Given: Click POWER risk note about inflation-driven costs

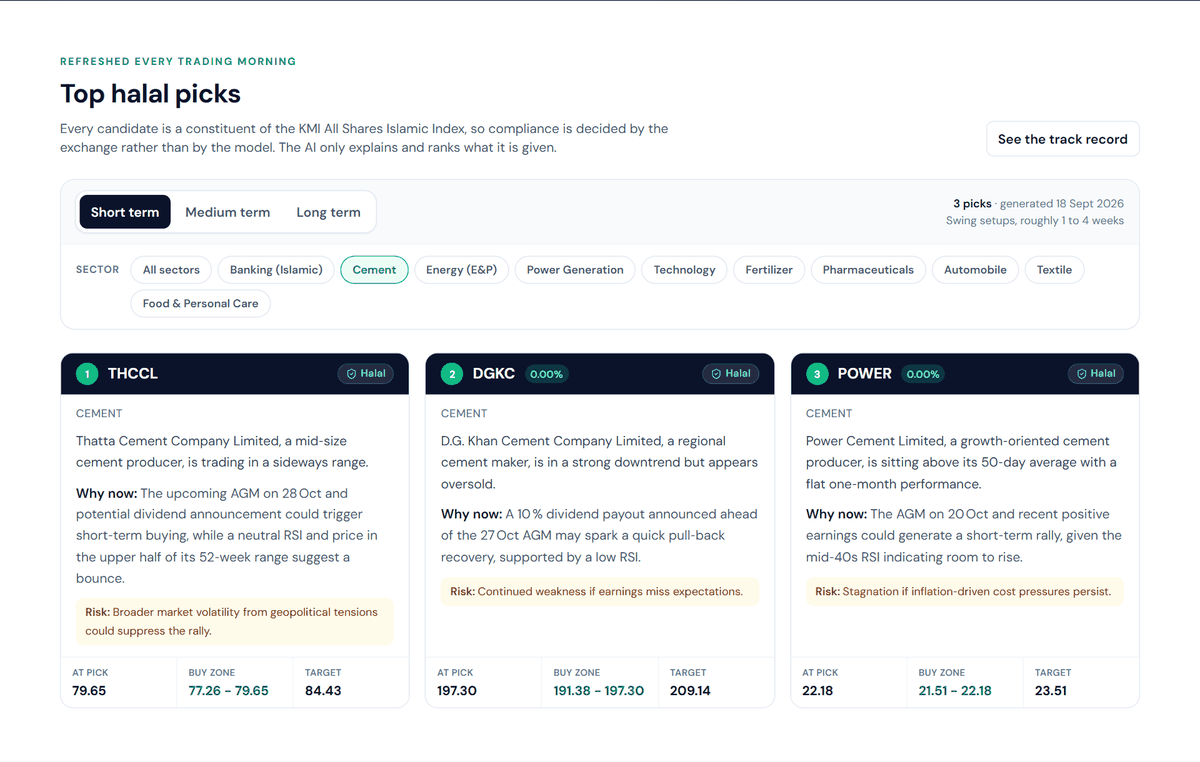Looking at the screenshot, I should tap(965, 591).
